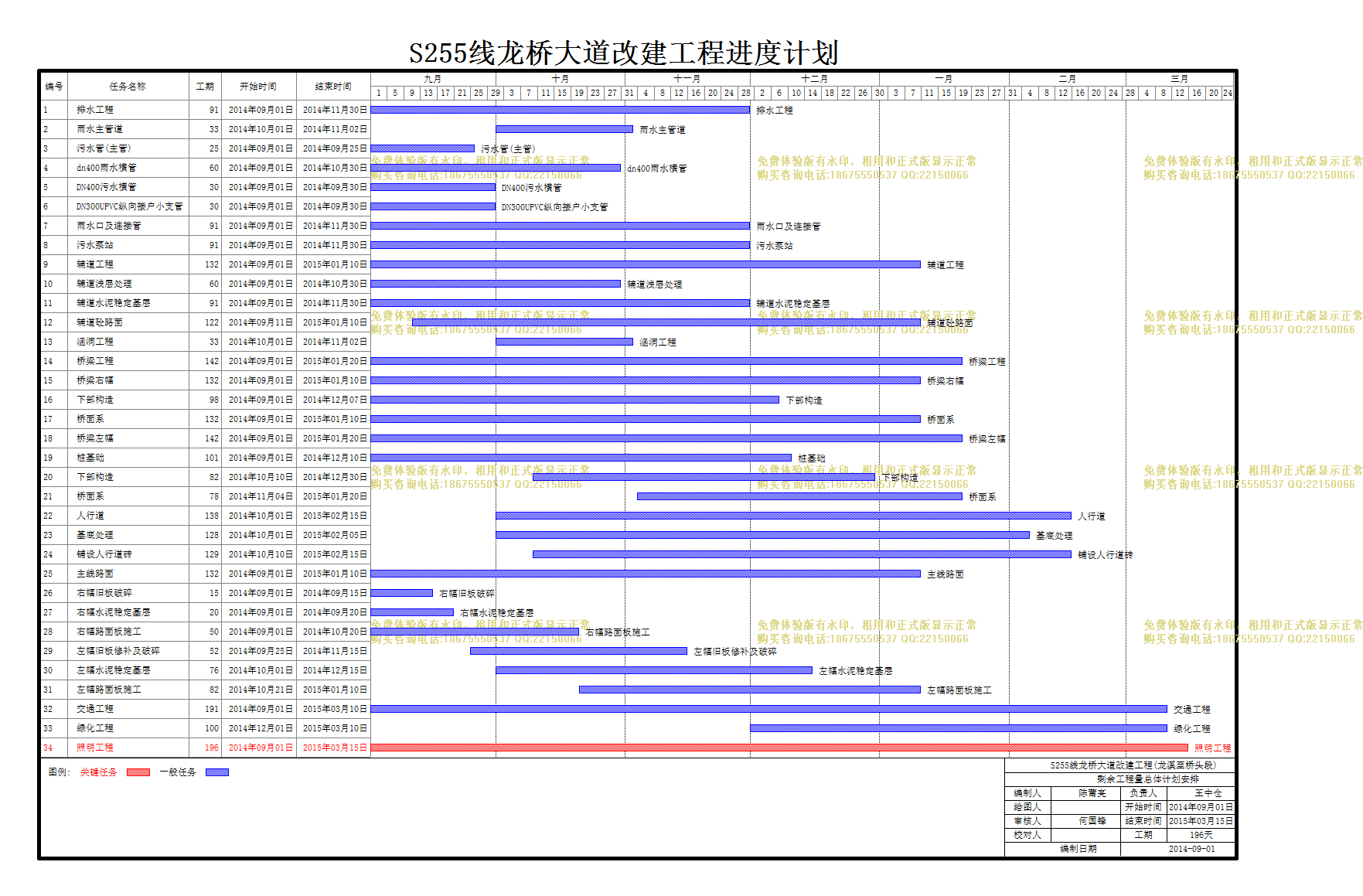Click the 十月 month header

[561, 79]
